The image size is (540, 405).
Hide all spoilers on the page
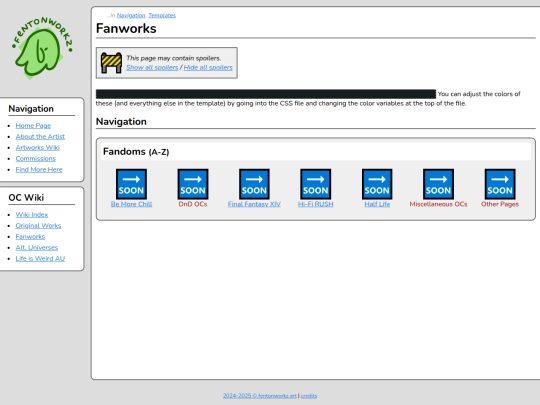(208, 68)
